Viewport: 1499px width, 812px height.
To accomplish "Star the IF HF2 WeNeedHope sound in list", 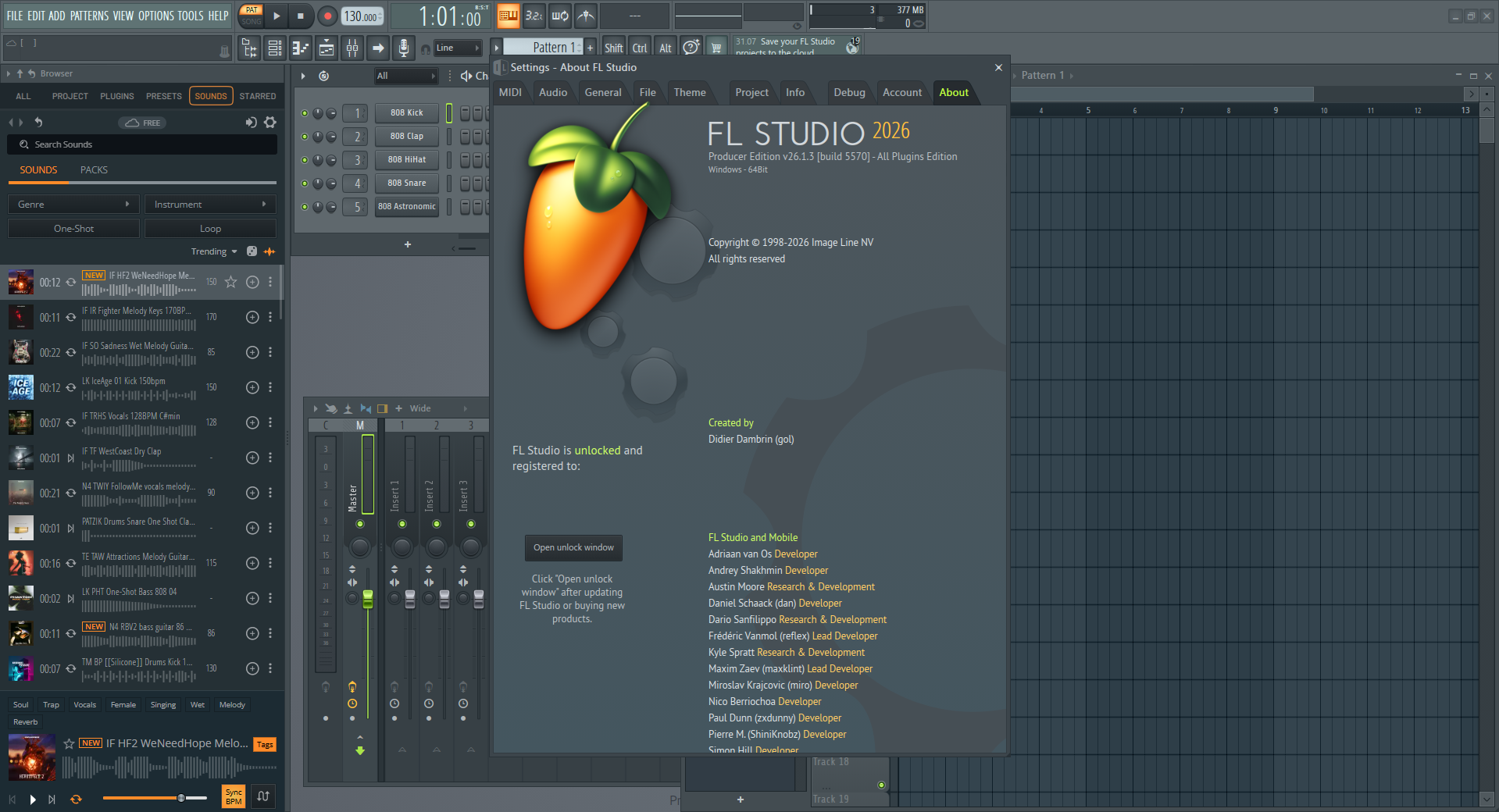I will tap(230, 282).
